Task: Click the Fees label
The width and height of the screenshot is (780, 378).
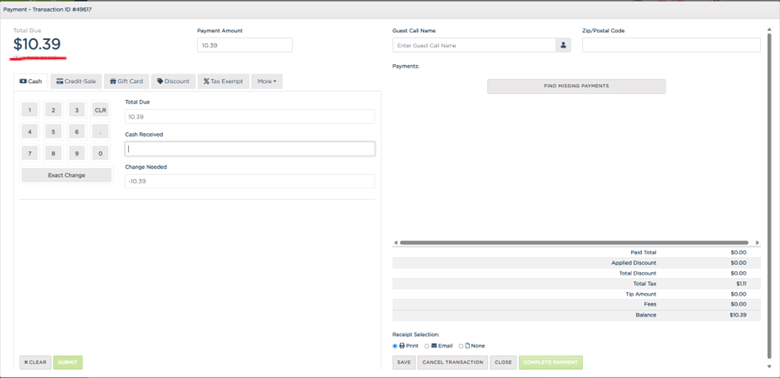Action: click(x=650, y=304)
